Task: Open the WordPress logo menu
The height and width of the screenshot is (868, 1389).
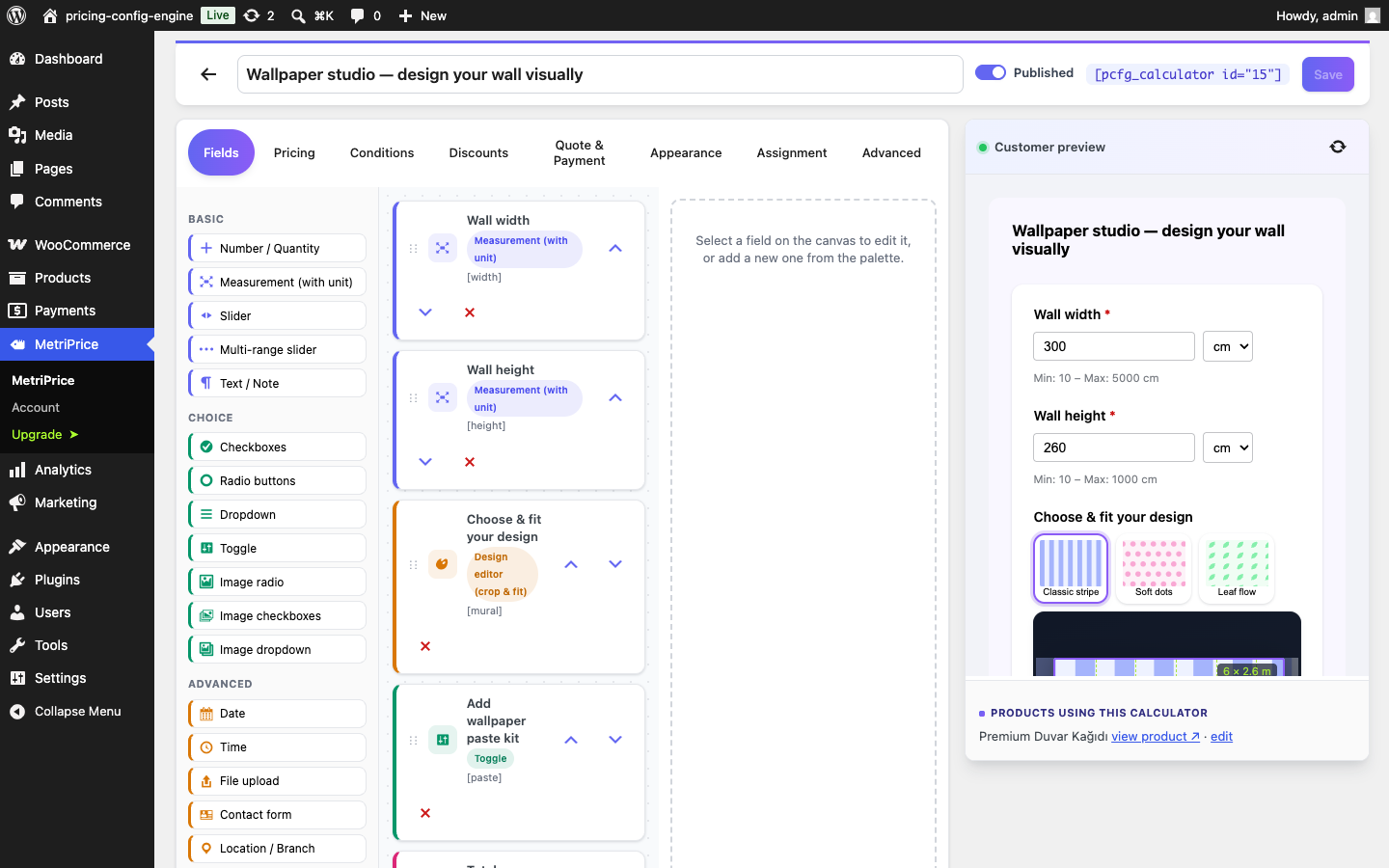Action: pyautogui.click(x=16, y=15)
